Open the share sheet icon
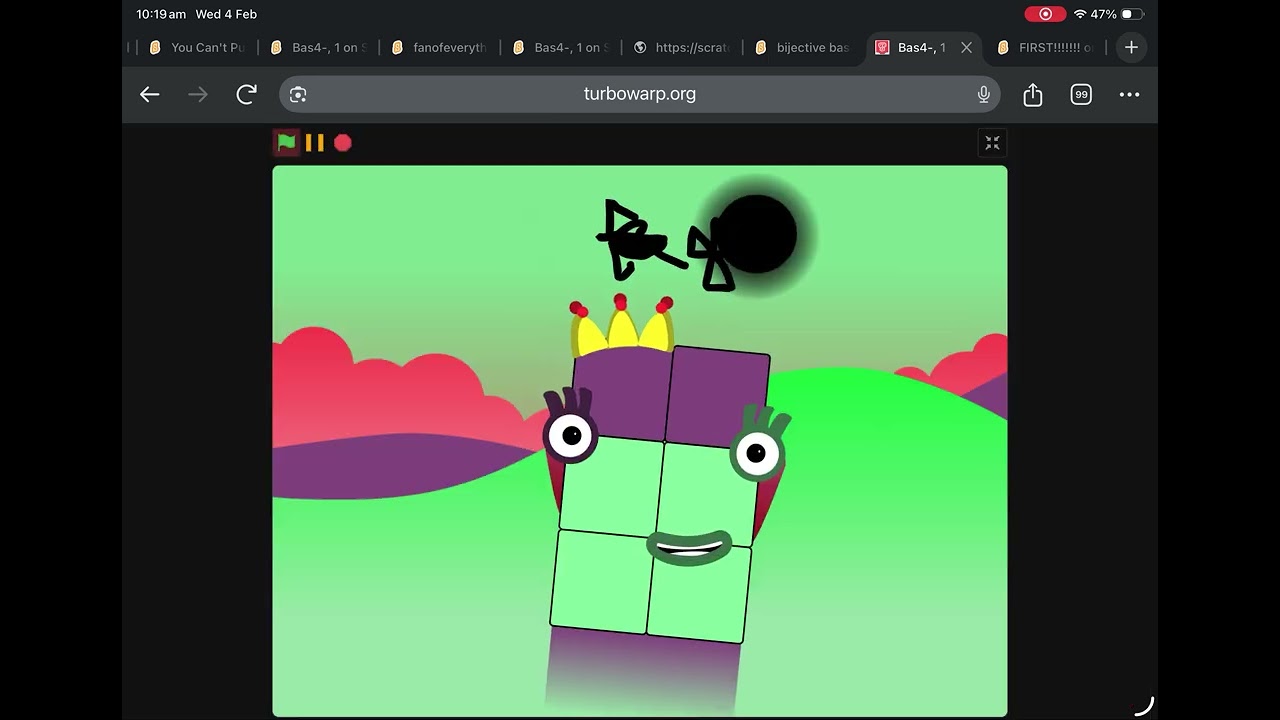The width and height of the screenshot is (1280, 720). [x=1033, y=94]
